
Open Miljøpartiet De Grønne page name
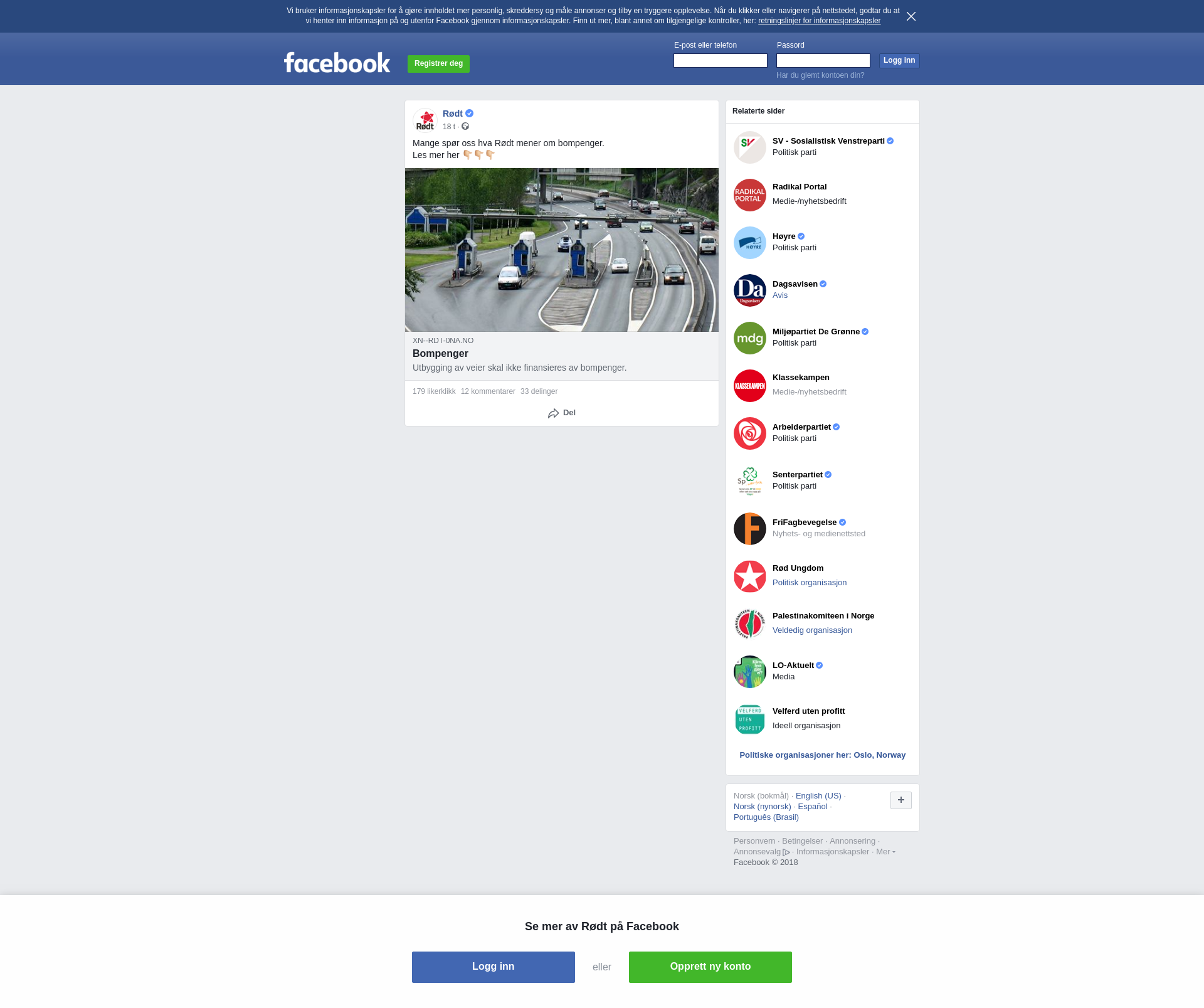tap(816, 332)
